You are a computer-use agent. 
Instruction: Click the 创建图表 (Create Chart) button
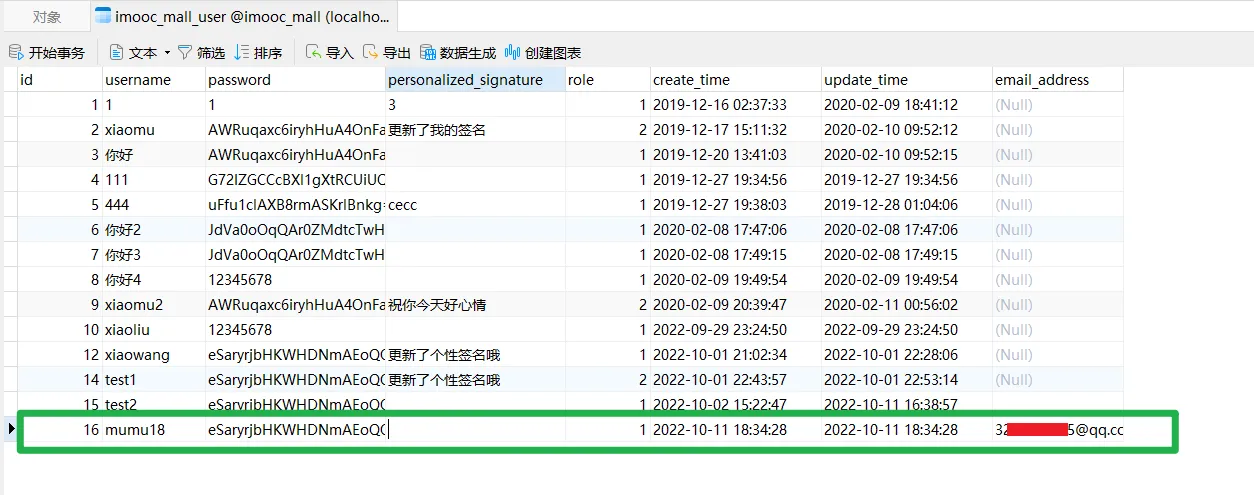(x=543, y=53)
